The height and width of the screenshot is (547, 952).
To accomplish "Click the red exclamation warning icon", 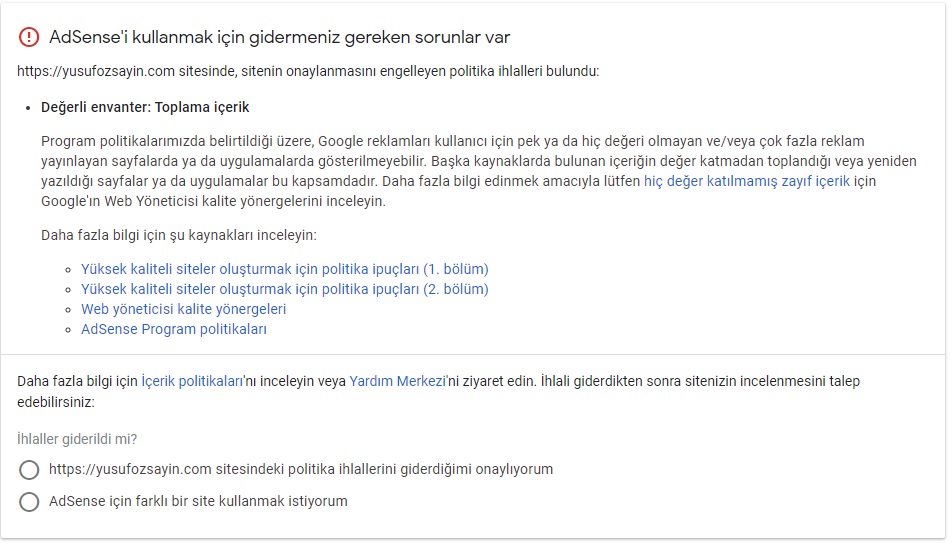I will 29,37.
